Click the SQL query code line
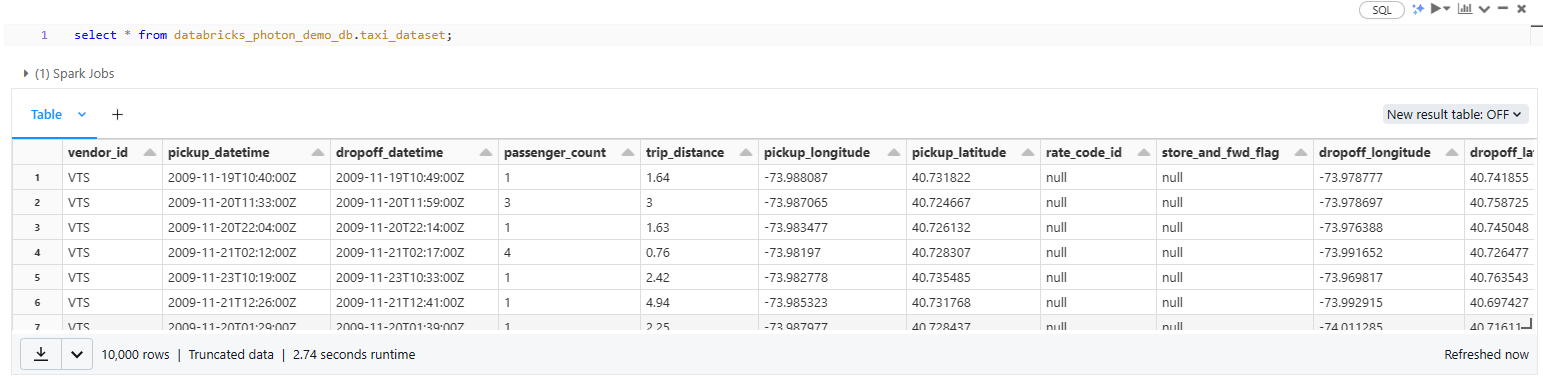1543x378 pixels. (264, 35)
